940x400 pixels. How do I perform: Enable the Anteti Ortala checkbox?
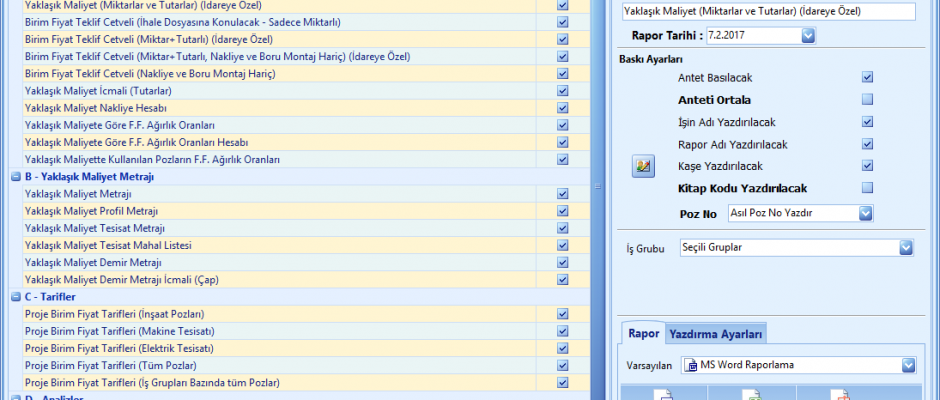pos(867,100)
